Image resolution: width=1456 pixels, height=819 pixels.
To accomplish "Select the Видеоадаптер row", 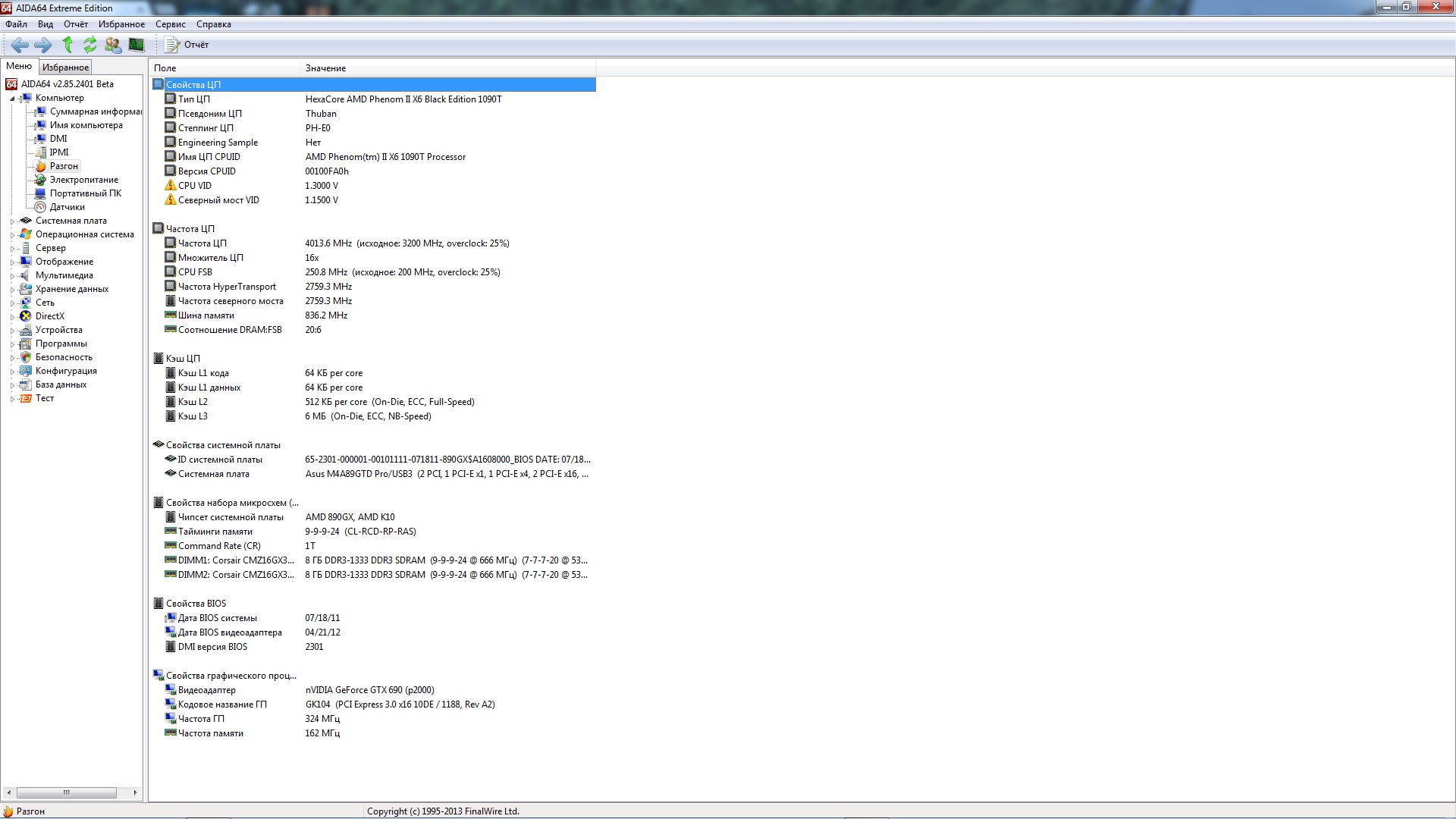I will click(374, 690).
